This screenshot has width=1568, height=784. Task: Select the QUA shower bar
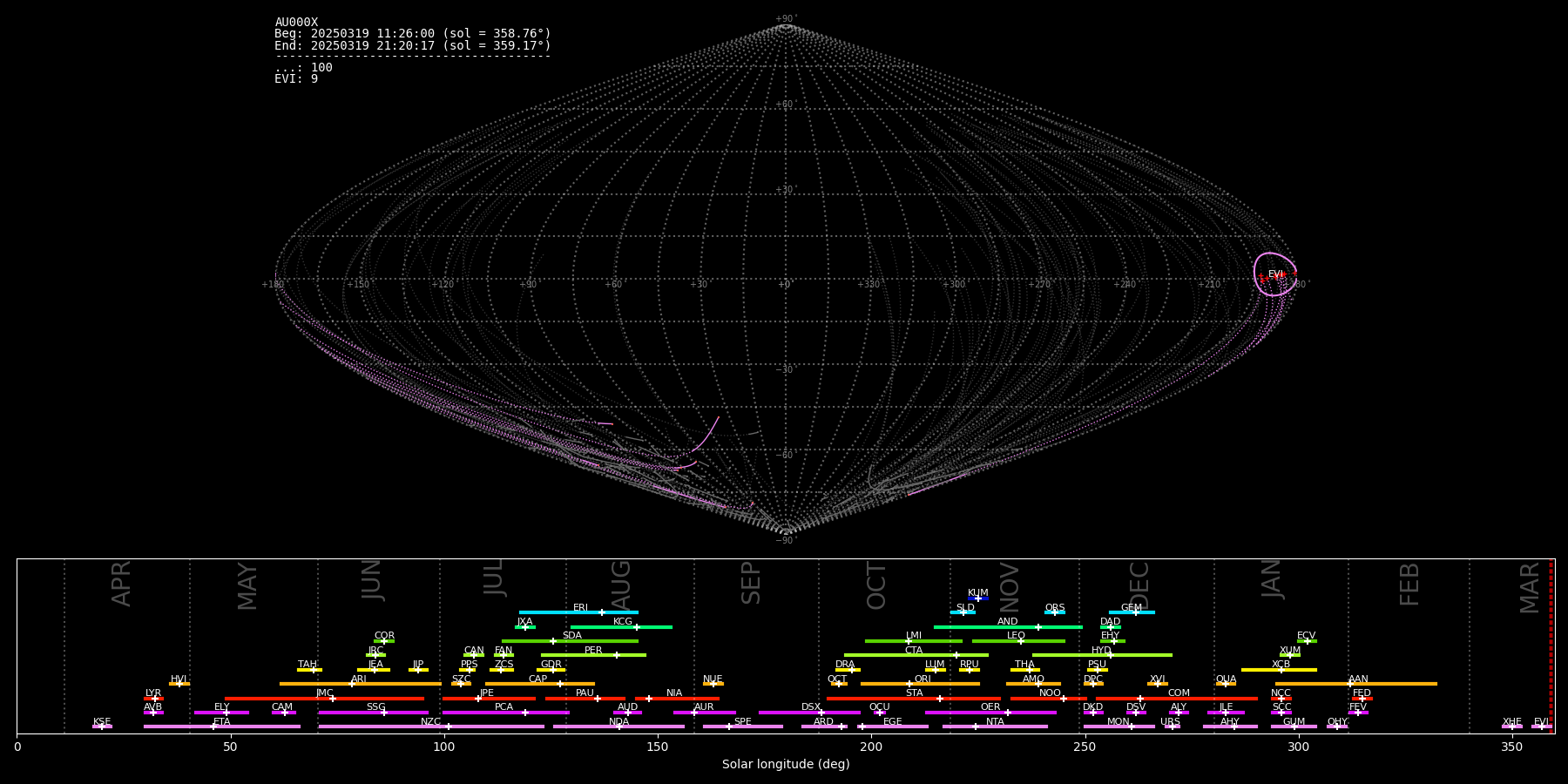click(1226, 684)
